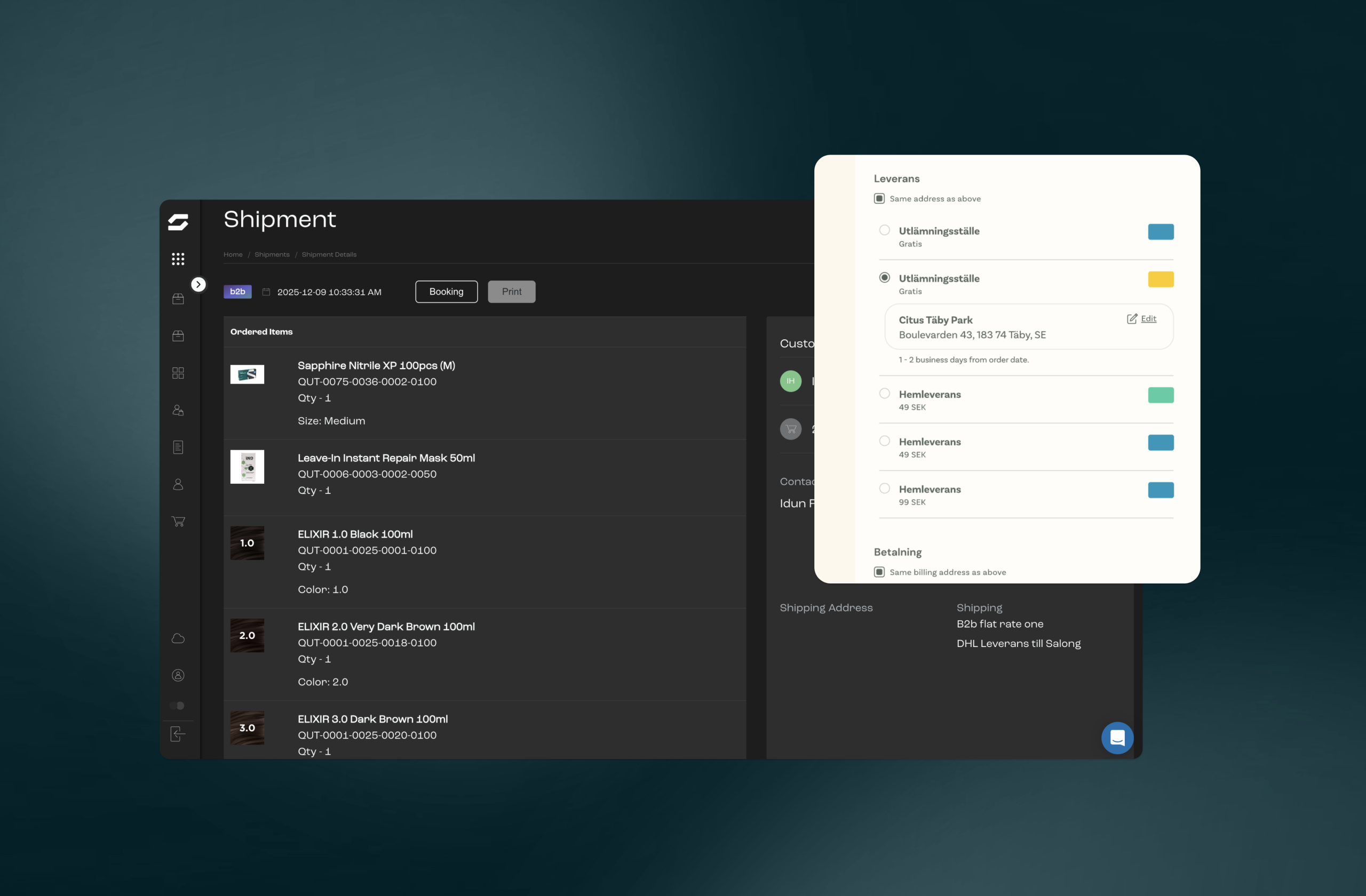Open the apps grid menu icon

178,259
